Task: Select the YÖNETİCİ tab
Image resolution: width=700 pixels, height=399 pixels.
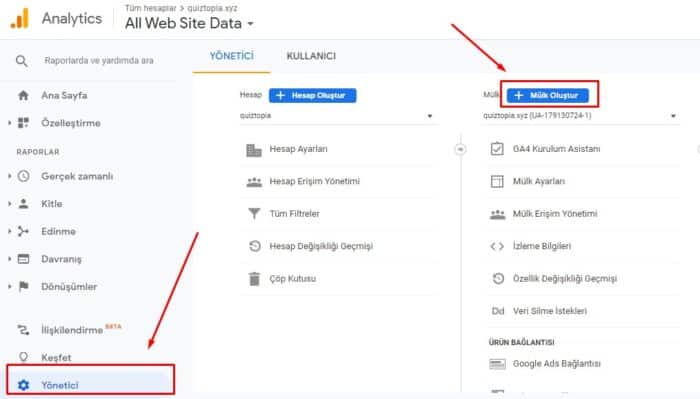Action: pos(232,56)
